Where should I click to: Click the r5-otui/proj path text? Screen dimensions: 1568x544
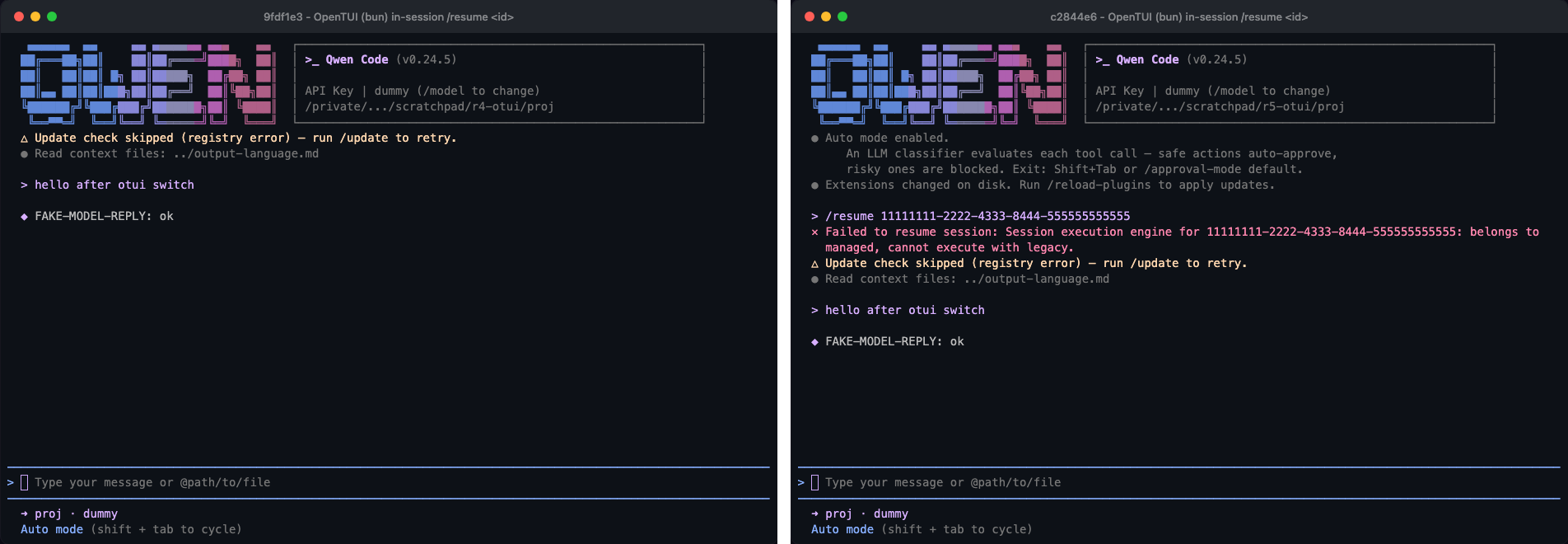(x=1220, y=106)
